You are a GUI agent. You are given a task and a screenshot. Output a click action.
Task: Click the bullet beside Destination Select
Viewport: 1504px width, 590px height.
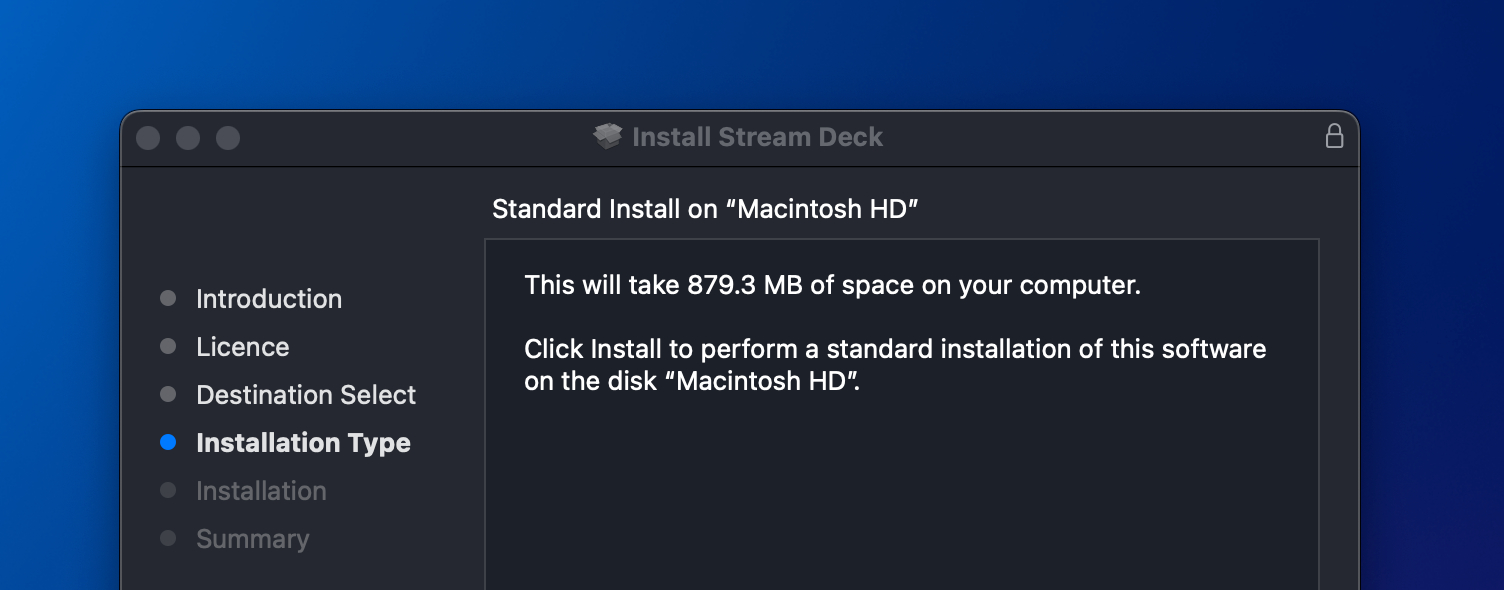[168, 394]
